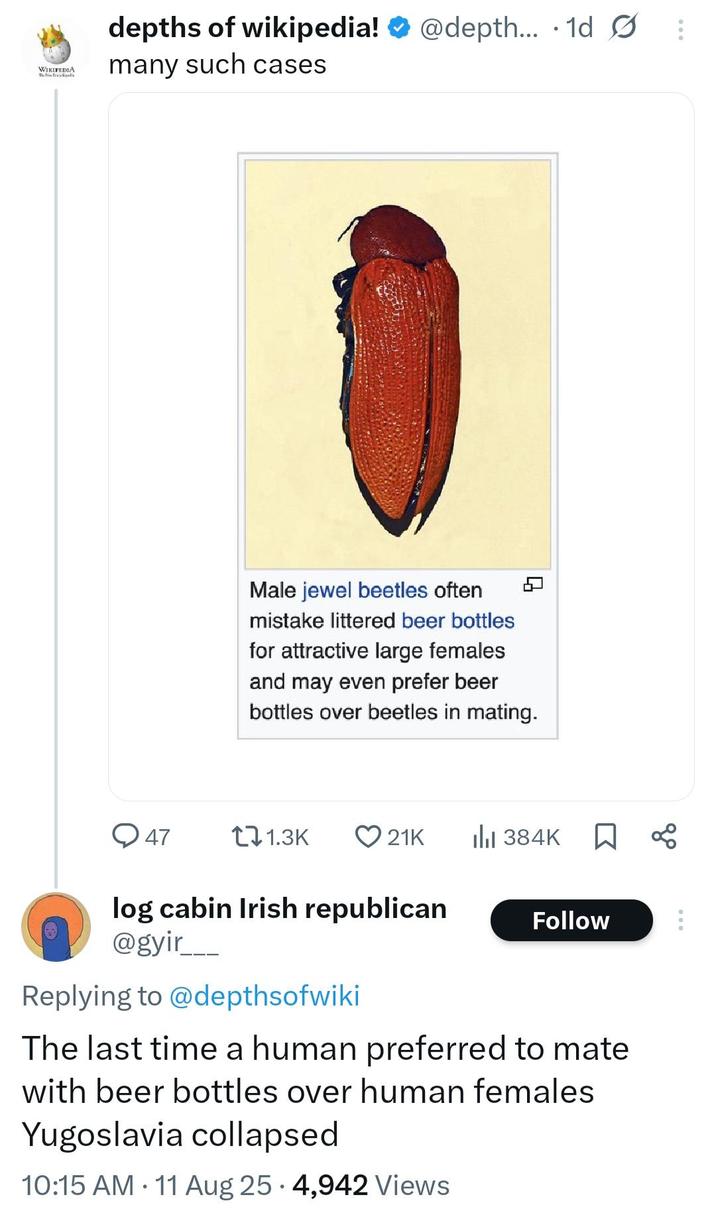The height and width of the screenshot is (1213, 716).
Task: Open the 10:15 AM timestamp
Action: click(x=77, y=1185)
